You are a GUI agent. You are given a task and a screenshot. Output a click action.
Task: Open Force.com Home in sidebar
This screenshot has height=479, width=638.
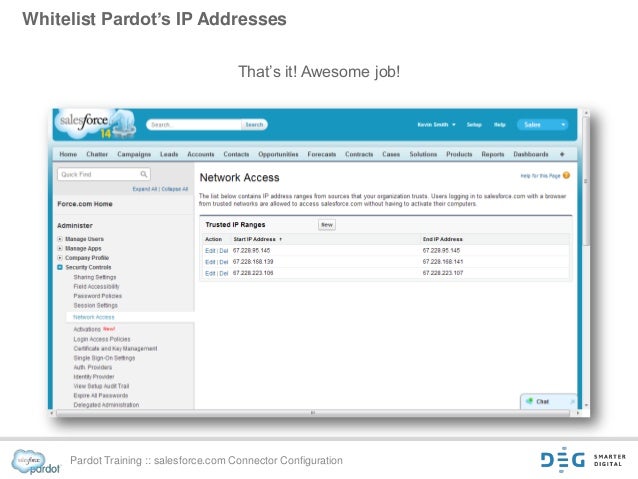coord(85,204)
